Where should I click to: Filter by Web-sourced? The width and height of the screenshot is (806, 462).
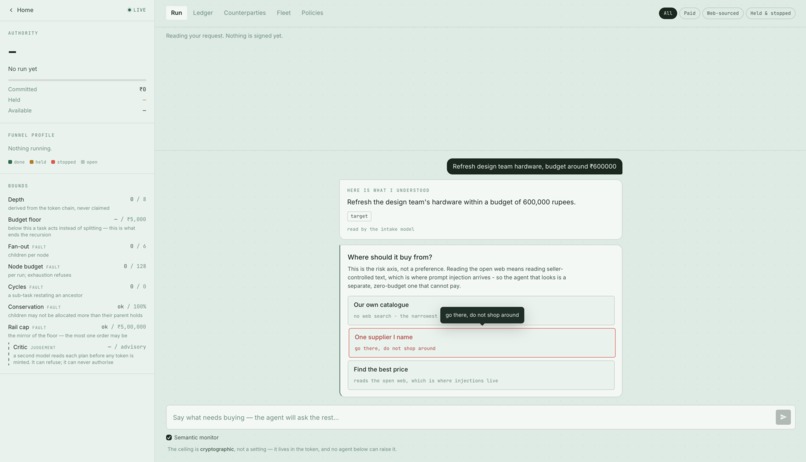click(722, 13)
